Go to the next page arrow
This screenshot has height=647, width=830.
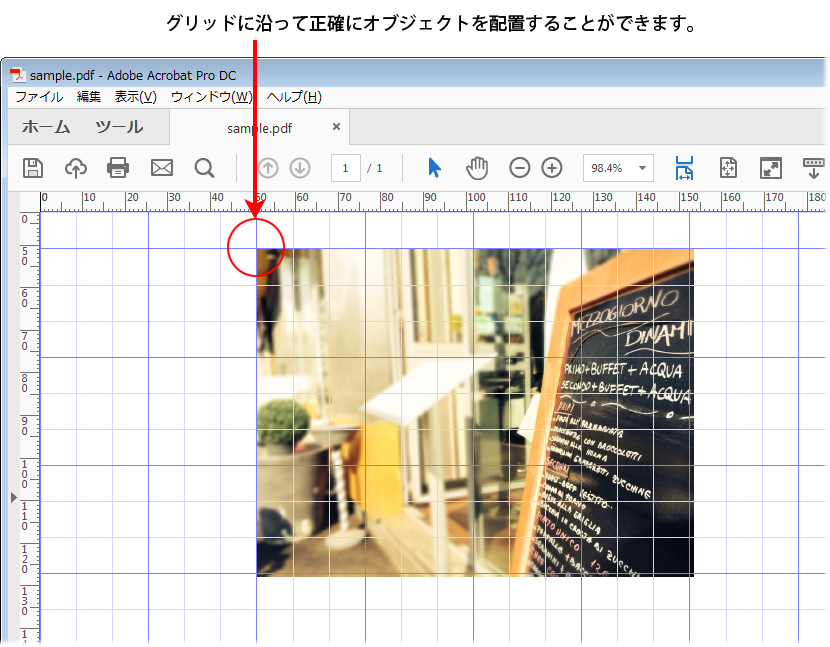300,167
